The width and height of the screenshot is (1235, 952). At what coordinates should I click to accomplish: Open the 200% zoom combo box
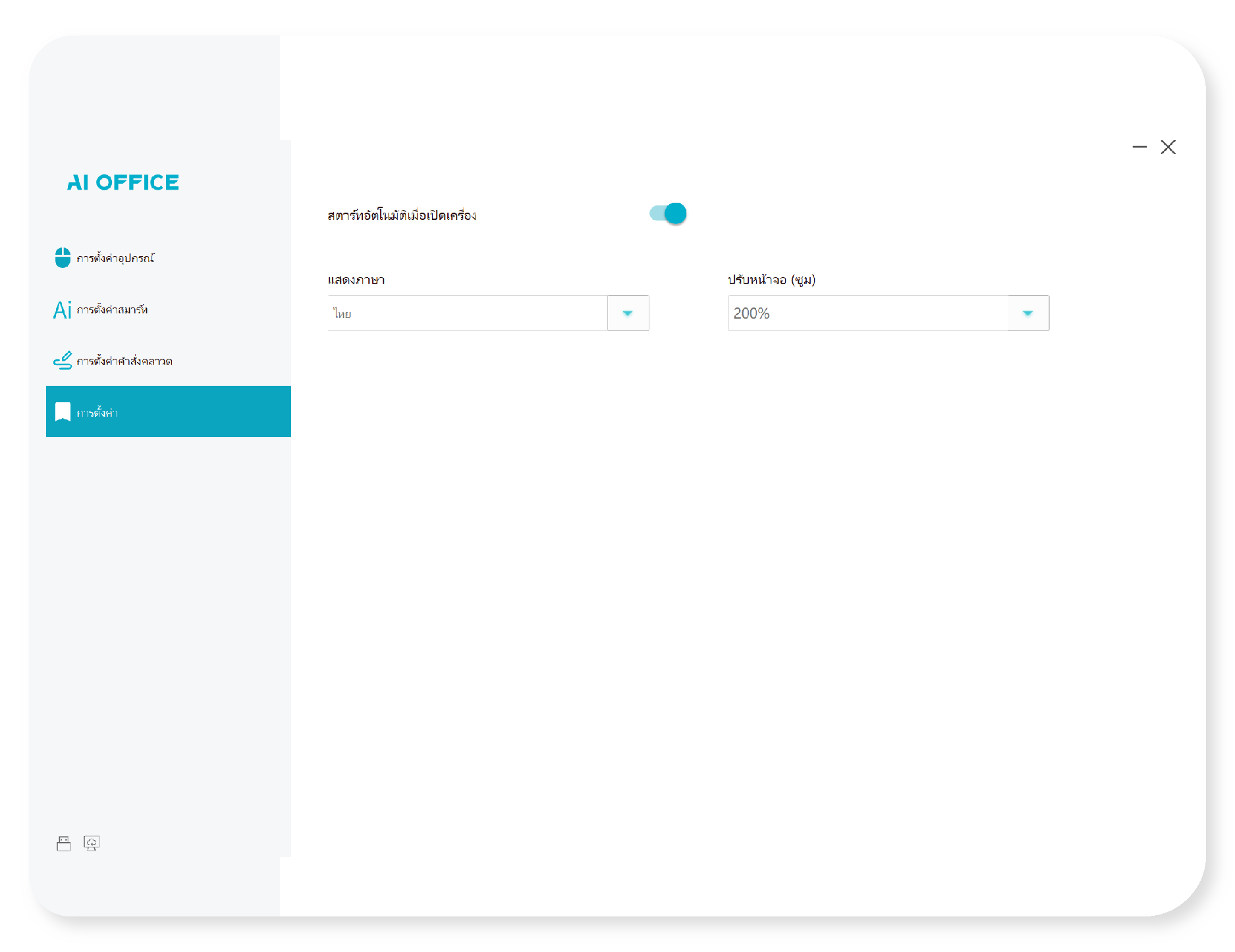click(867, 313)
